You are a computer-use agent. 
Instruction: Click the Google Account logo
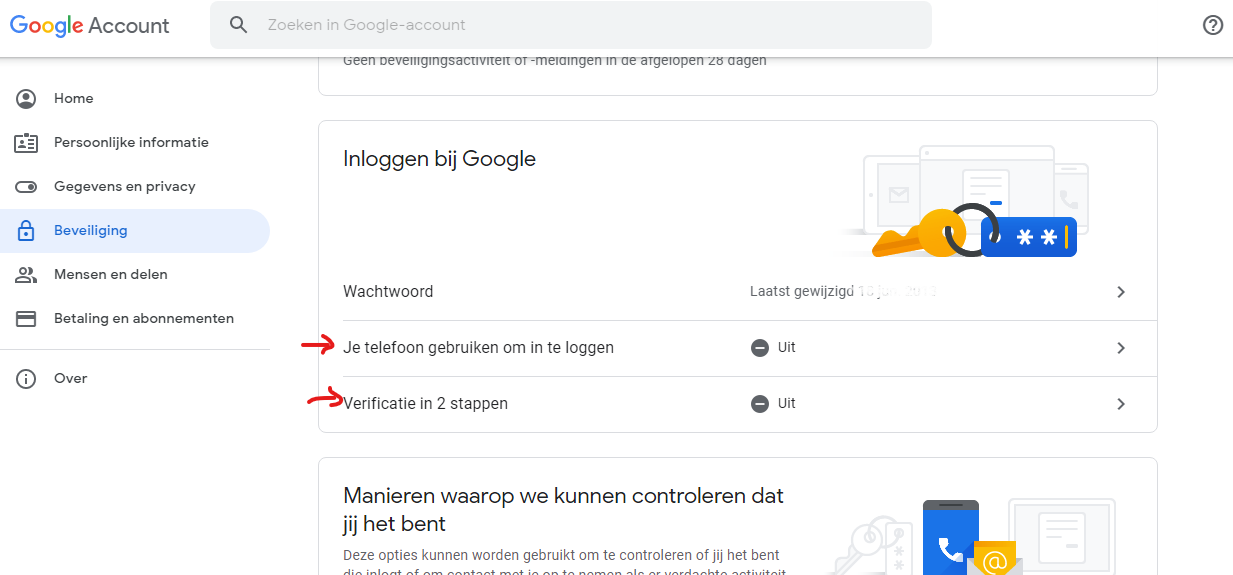click(x=90, y=25)
